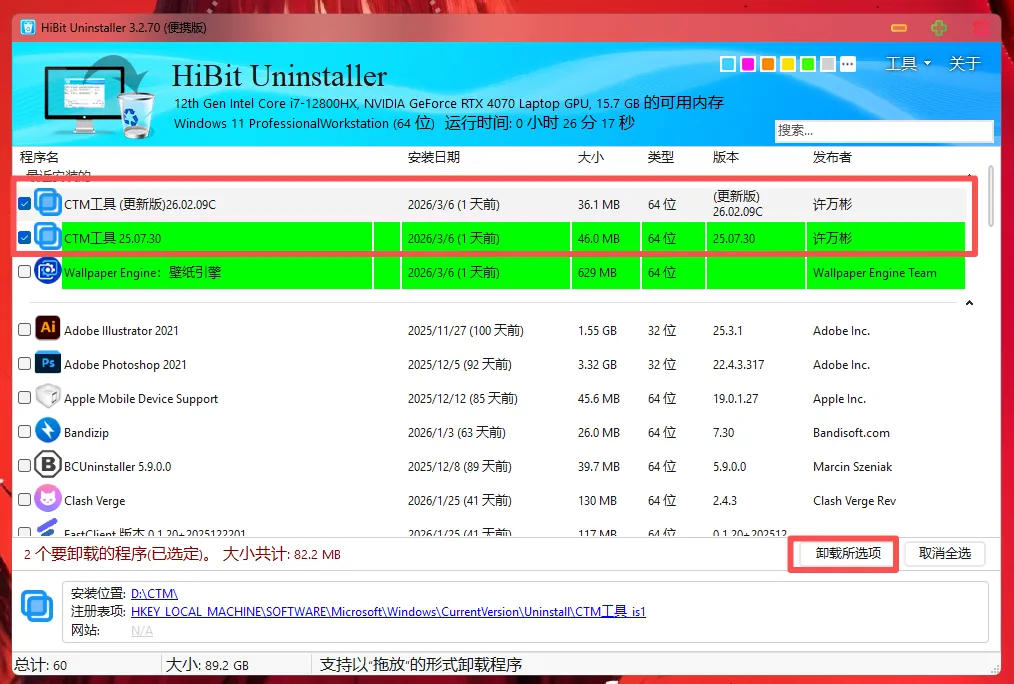The width and height of the screenshot is (1014, 684).
Task: Click the CTM icon in details panel
Action: point(38,605)
